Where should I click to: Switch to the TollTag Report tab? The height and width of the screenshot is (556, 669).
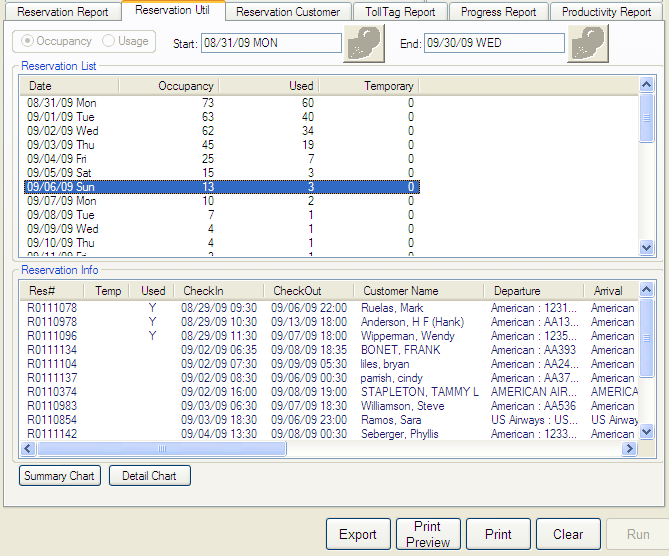coord(400,12)
